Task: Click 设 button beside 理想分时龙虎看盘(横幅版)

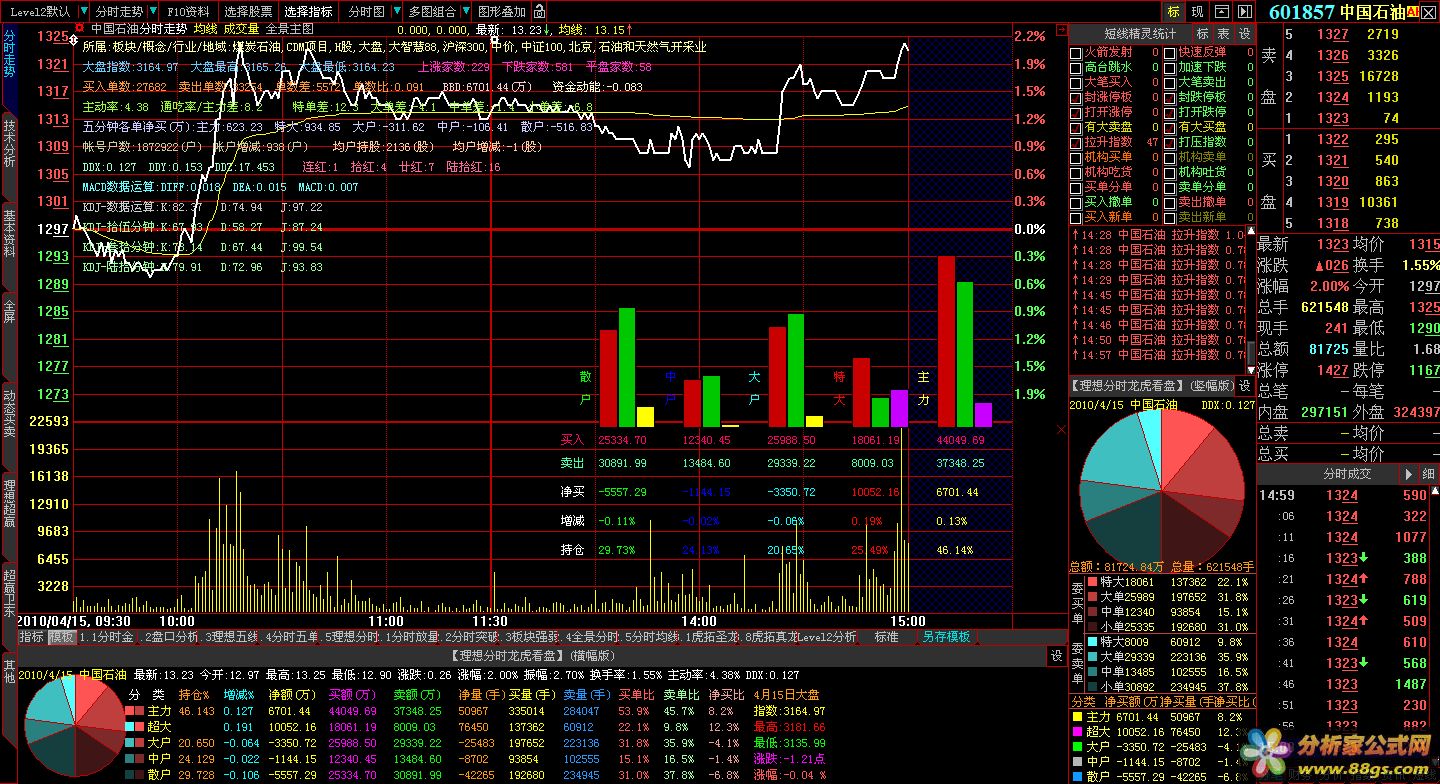Action: tap(1056, 656)
